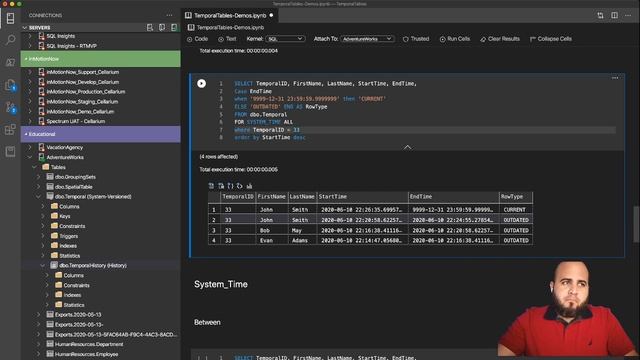Expand the Triggers folder
This screenshot has width=640, height=360.
pos(43,236)
